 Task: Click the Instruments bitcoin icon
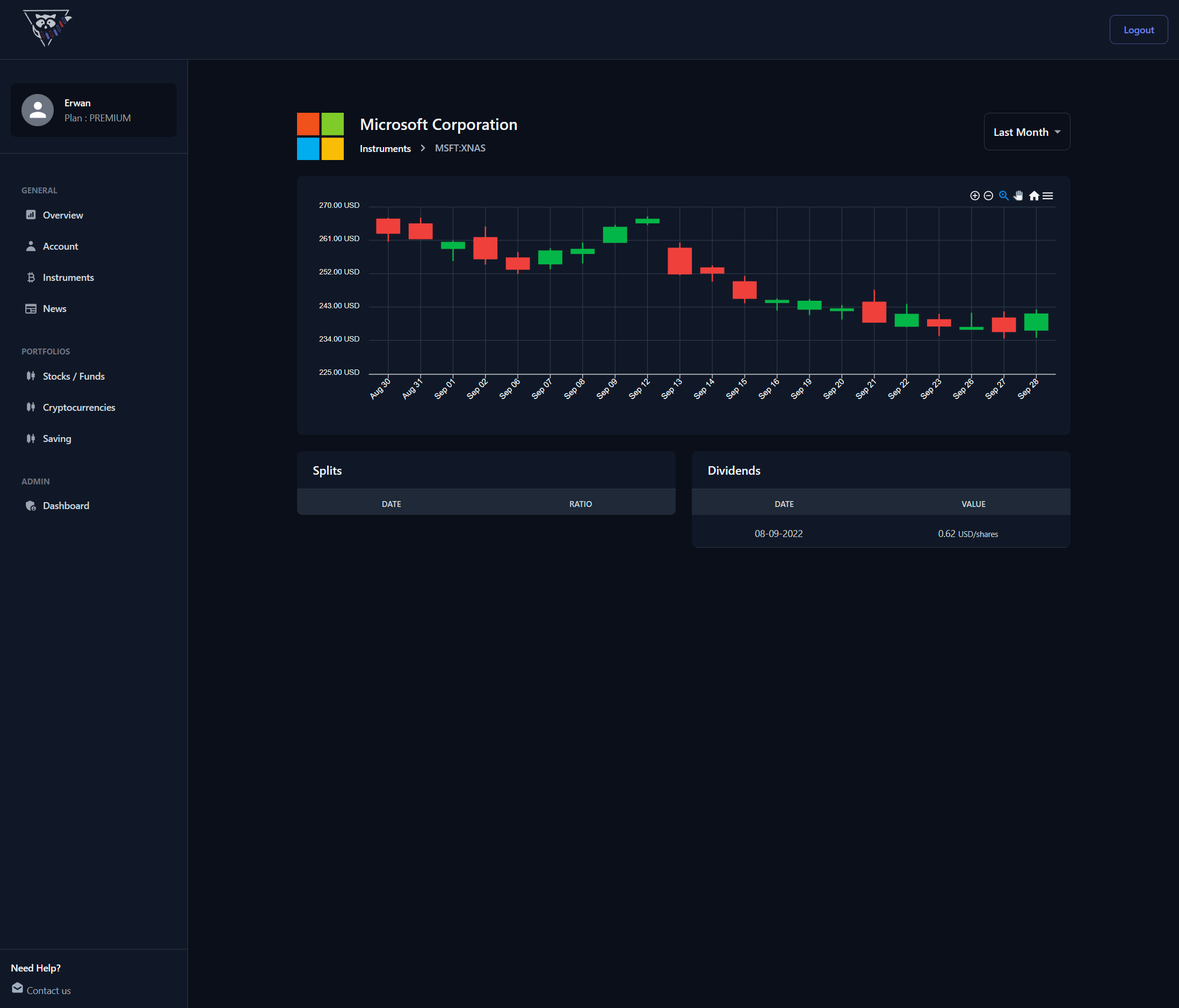[x=31, y=277]
